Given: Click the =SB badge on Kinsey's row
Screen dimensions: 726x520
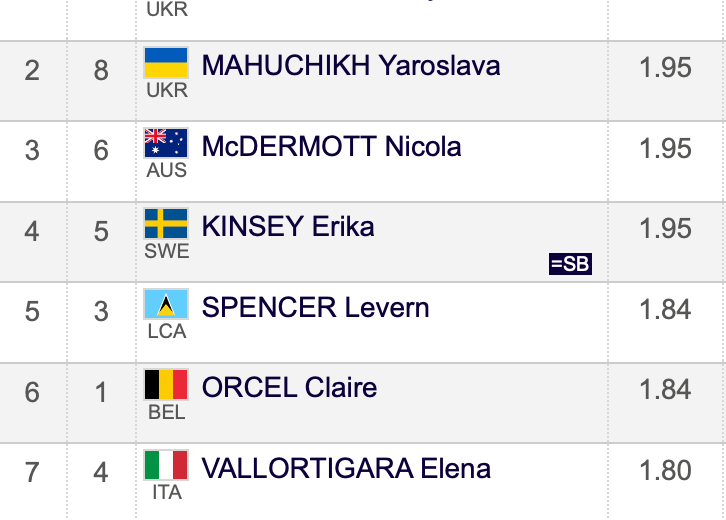Looking at the screenshot, I should (570, 264).
